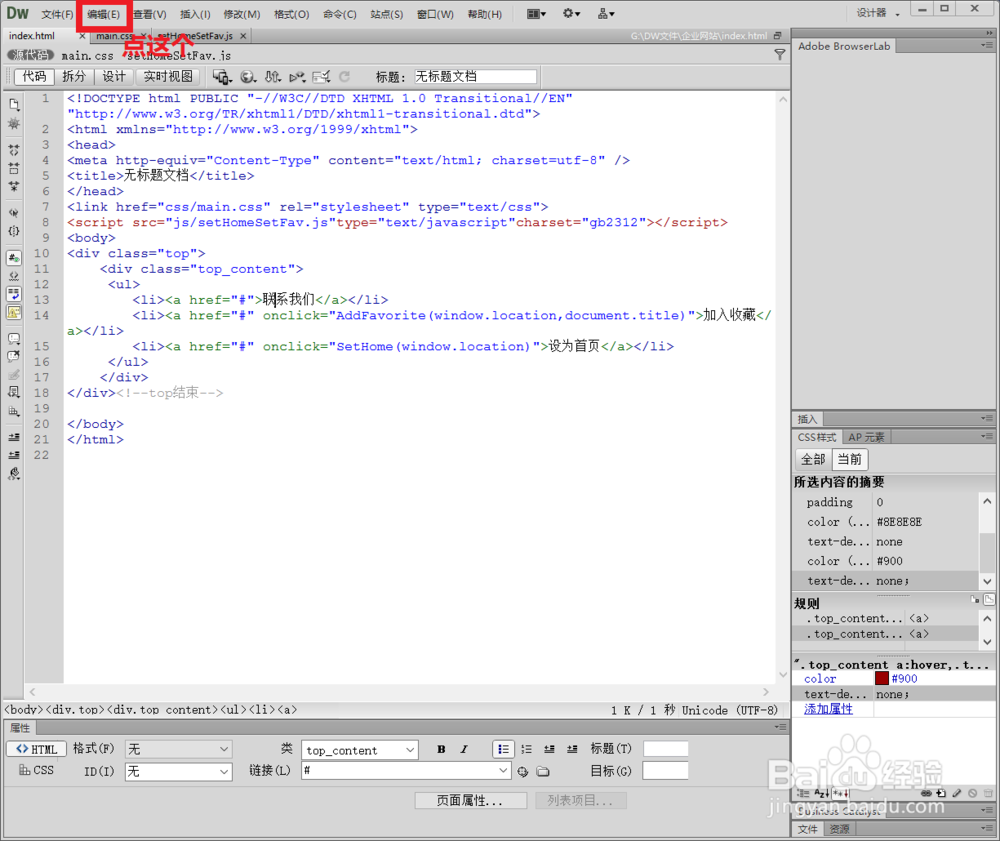Open the 设计器 workspace switcher
1000x841 pixels.
877,13
